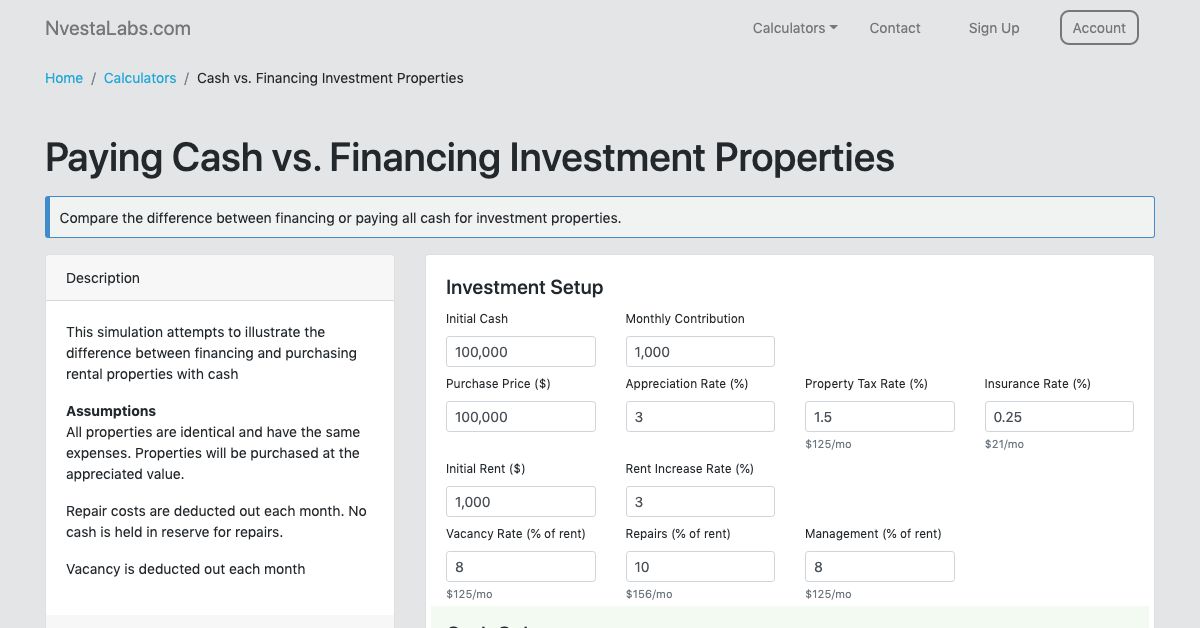Click the Sign Up menu item
The width and height of the screenshot is (1200, 628).
pyautogui.click(x=993, y=28)
